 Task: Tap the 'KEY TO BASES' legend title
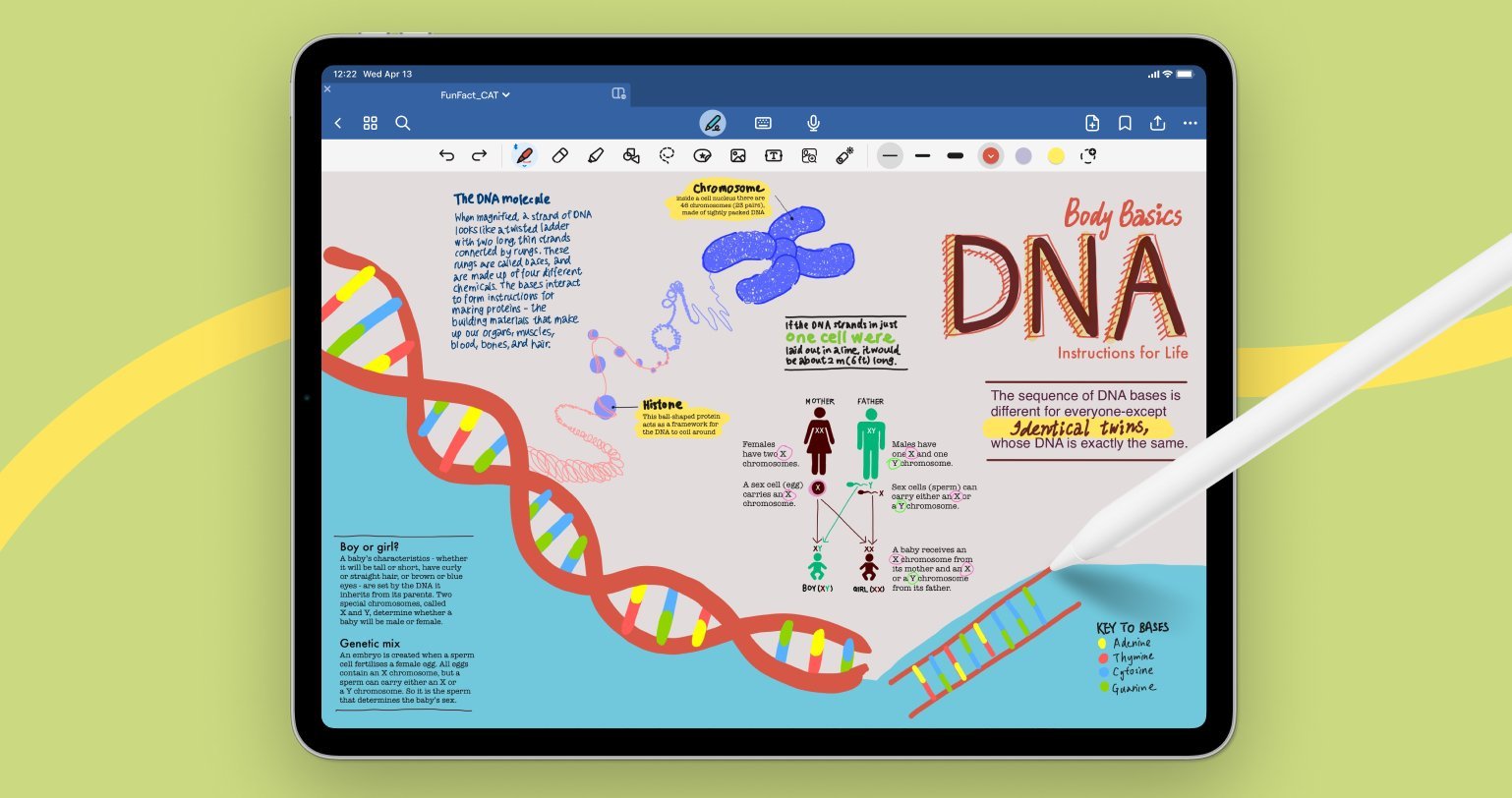tap(1133, 627)
